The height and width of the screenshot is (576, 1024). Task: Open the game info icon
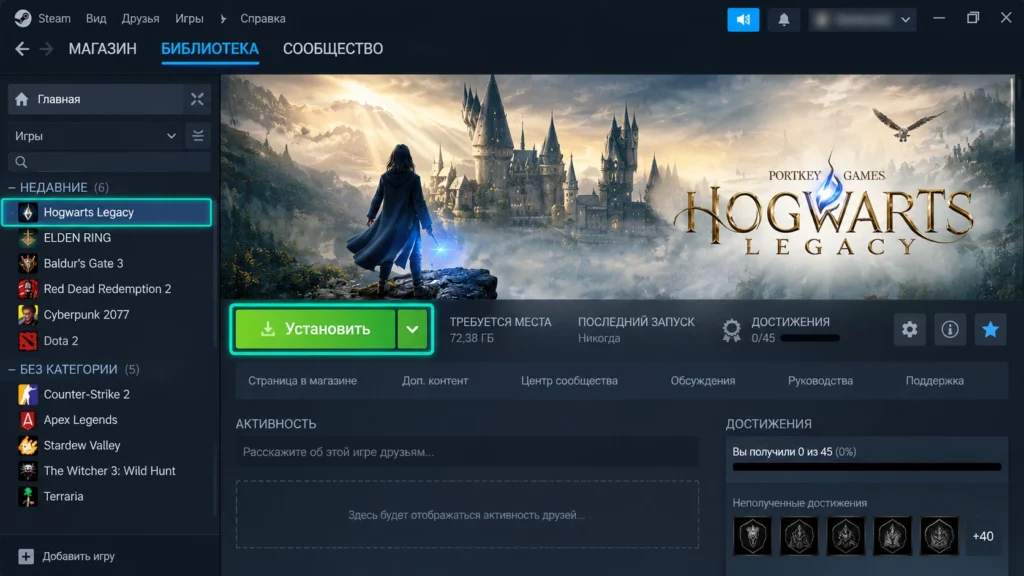click(950, 329)
